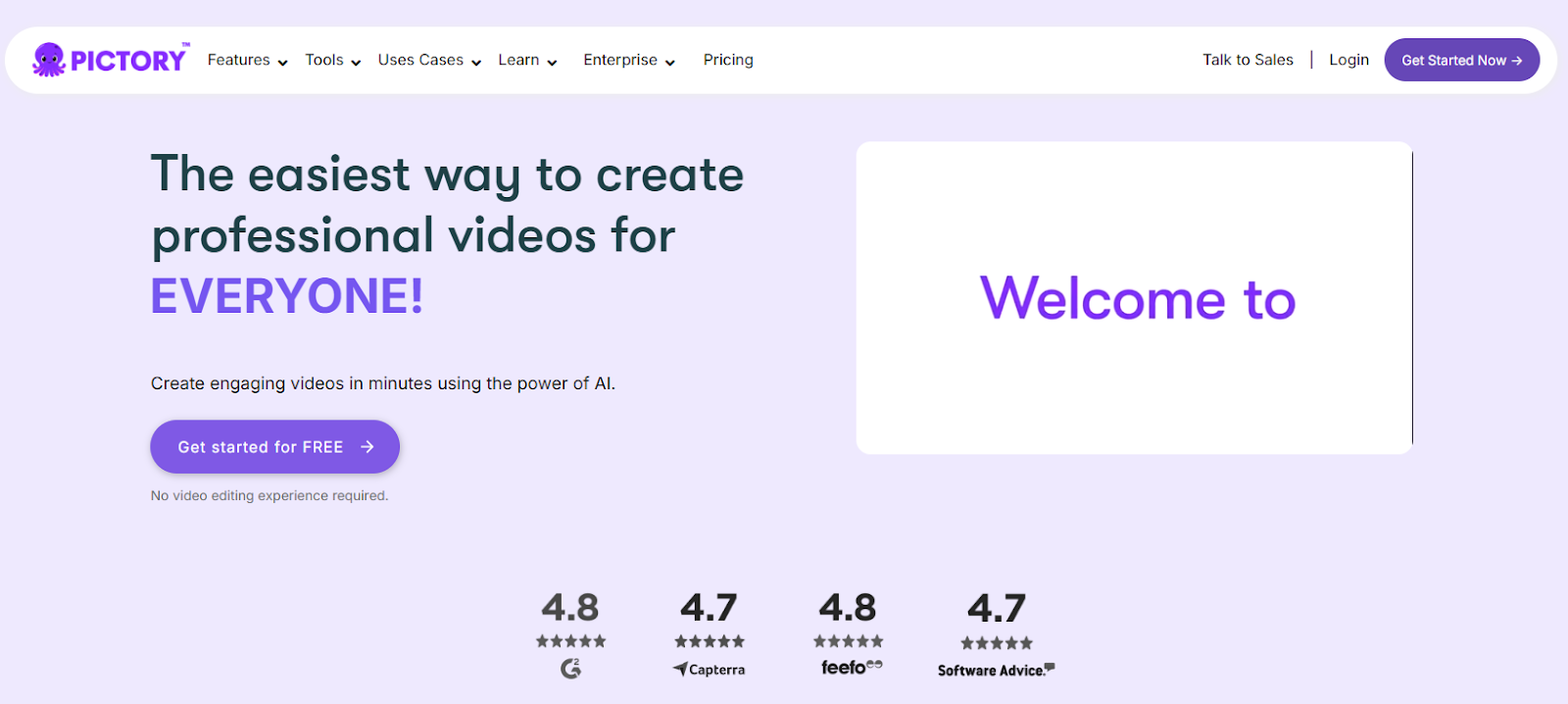Click the G2 review logo icon
Image resolution: width=1568 pixels, height=704 pixels.
[570, 669]
